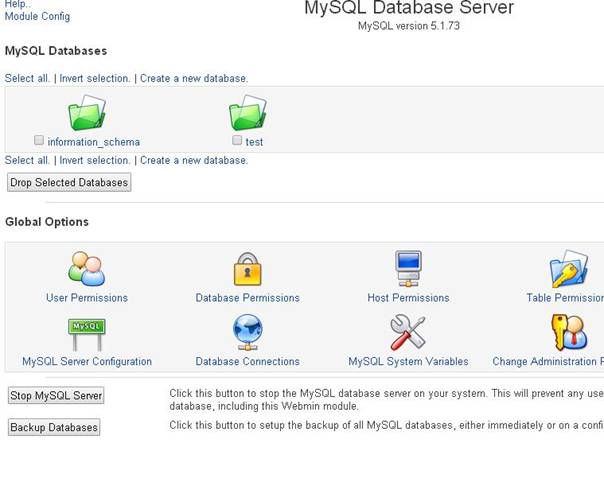Click upper Invert selection link

click(x=95, y=78)
